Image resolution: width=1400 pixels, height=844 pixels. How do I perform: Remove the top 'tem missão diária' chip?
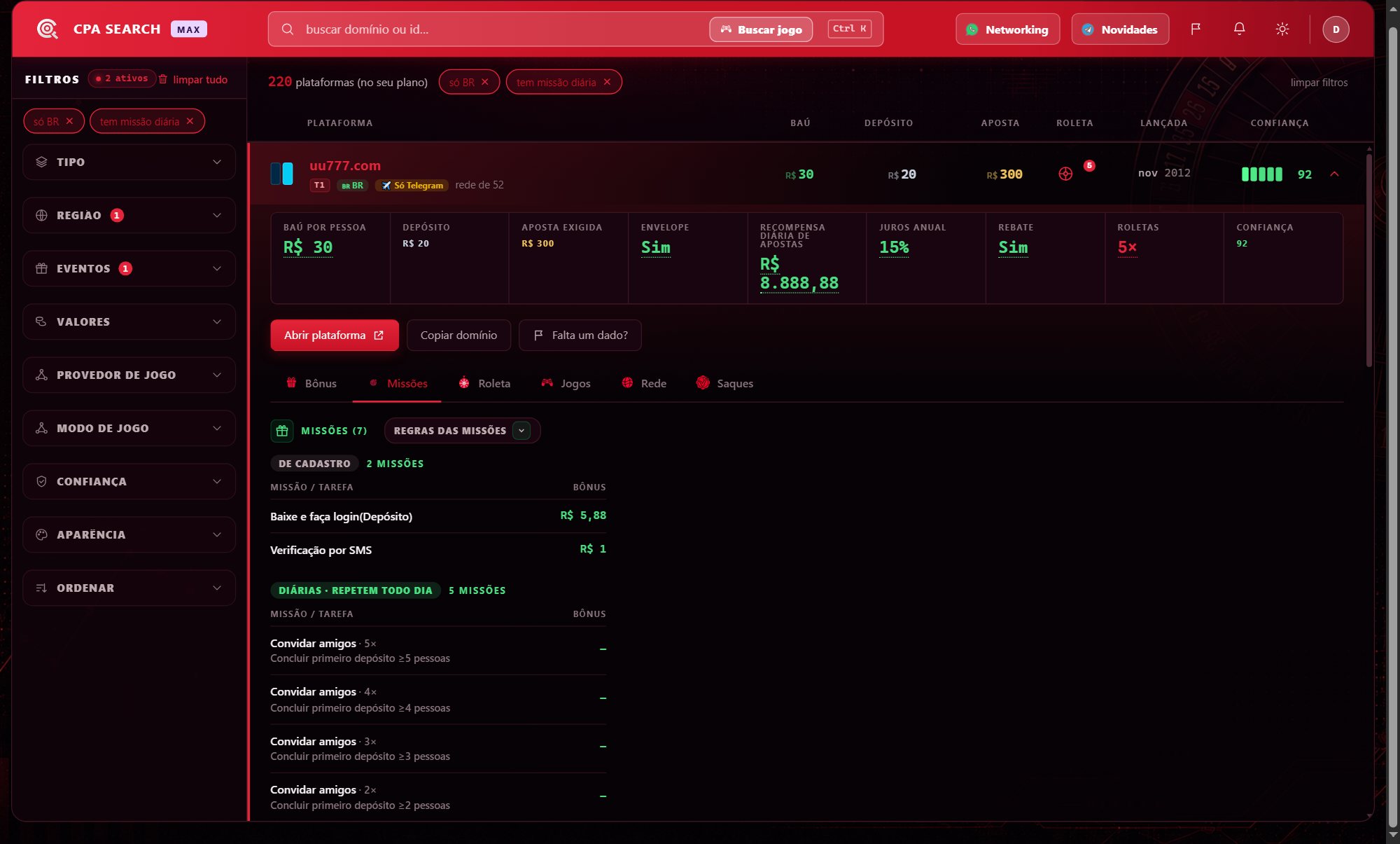(607, 82)
